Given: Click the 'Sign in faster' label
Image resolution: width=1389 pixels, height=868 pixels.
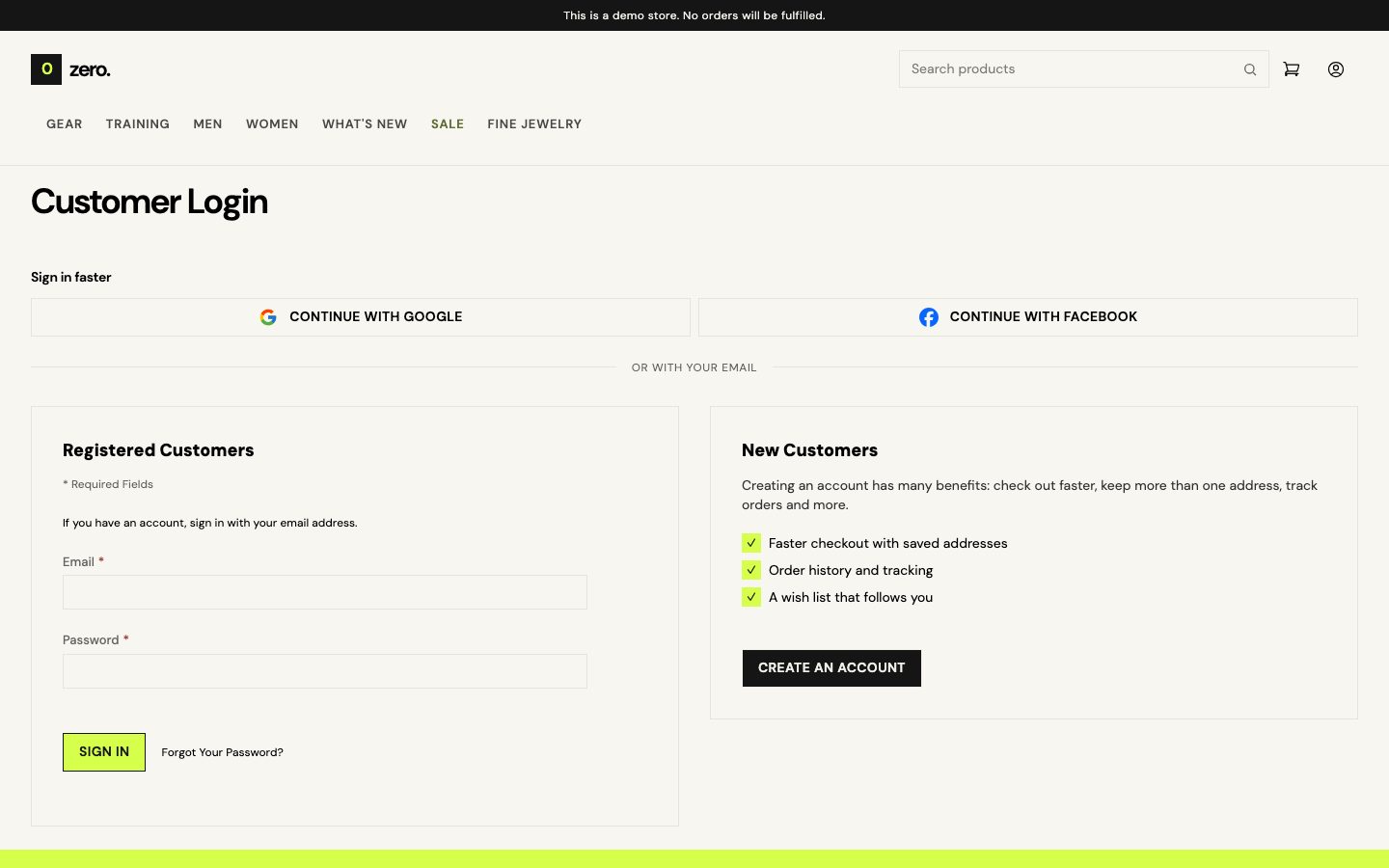Looking at the screenshot, I should tap(71, 277).
